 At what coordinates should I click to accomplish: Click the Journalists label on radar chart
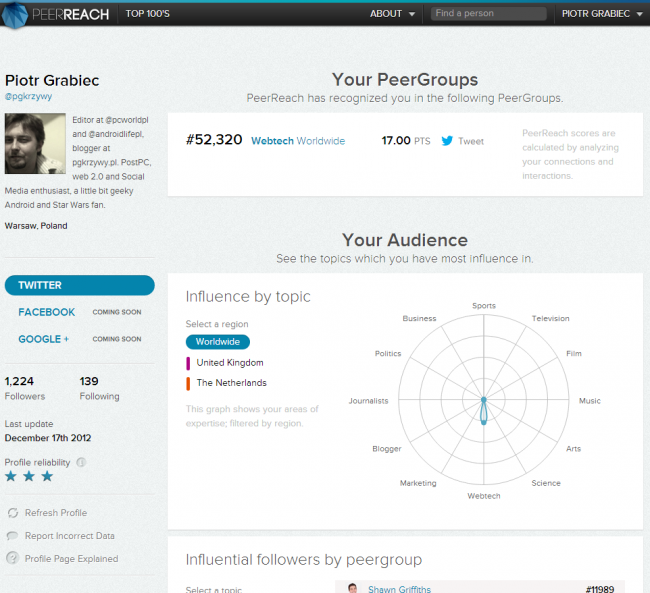click(368, 401)
